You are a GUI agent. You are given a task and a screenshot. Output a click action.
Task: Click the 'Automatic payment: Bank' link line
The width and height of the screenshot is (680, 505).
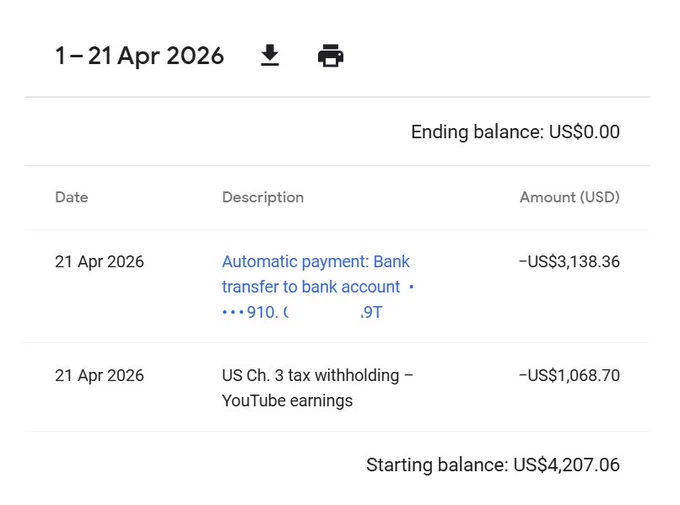pyautogui.click(x=316, y=262)
